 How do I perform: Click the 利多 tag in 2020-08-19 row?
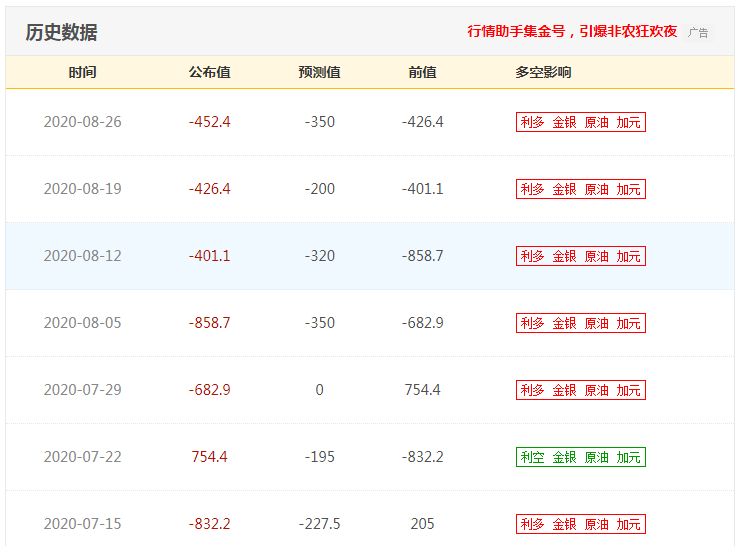point(580,189)
